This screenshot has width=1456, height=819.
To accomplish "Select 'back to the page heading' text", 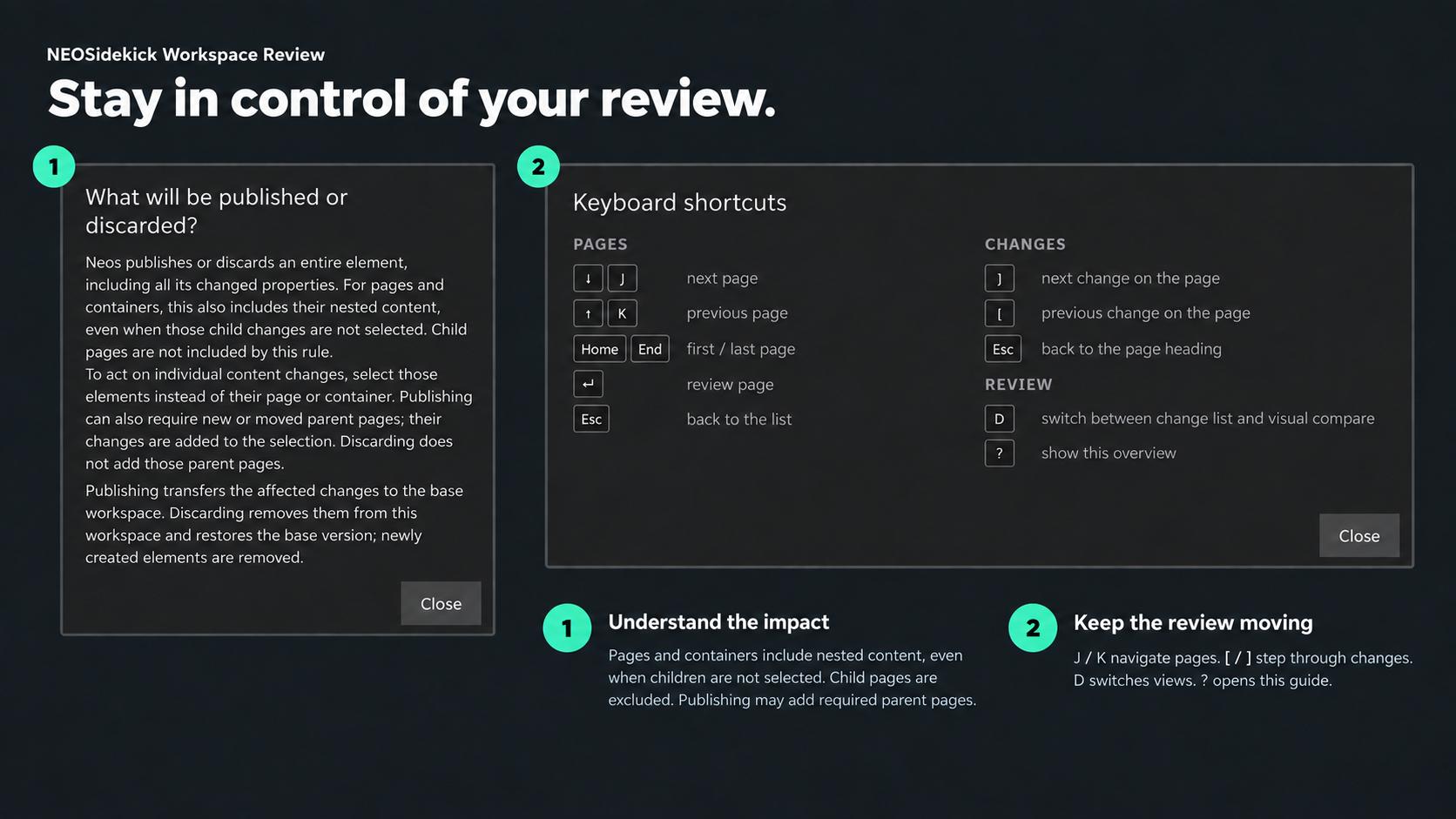I will [1131, 349].
